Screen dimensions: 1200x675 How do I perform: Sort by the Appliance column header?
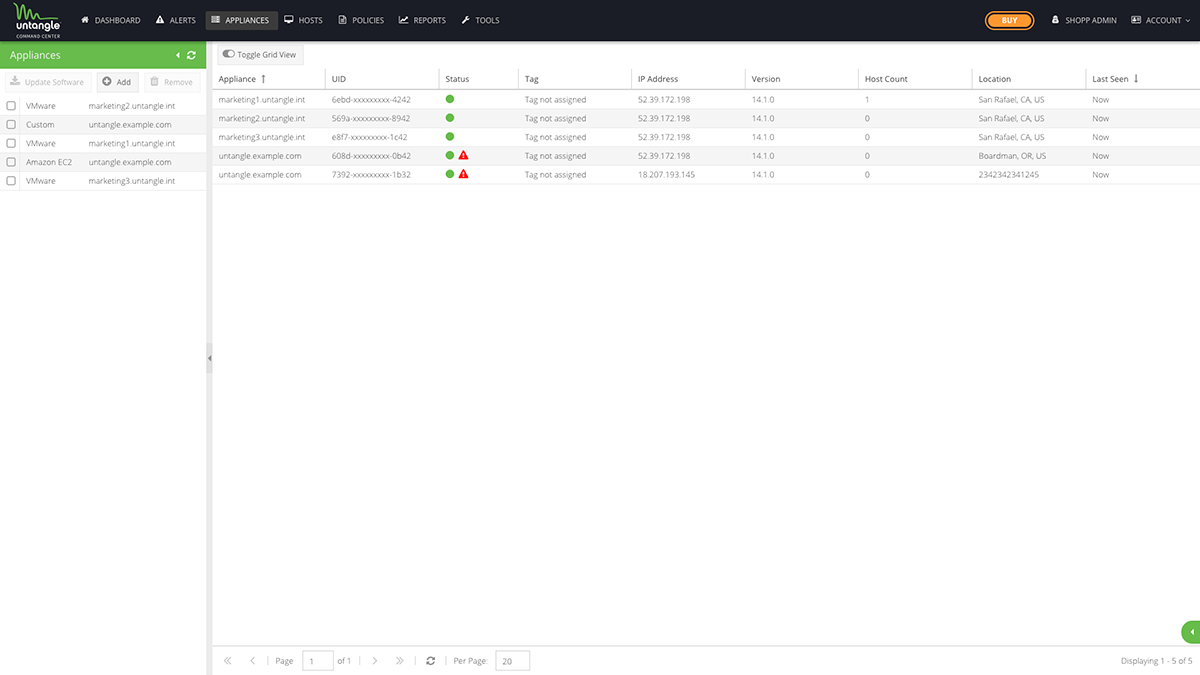click(x=268, y=79)
